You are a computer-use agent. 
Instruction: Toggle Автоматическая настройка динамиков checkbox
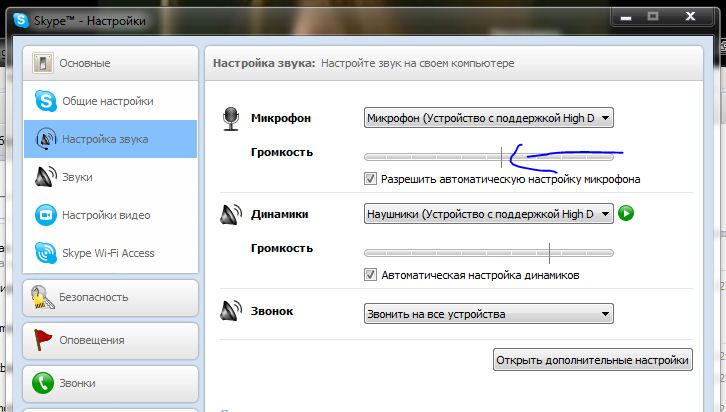(370, 275)
